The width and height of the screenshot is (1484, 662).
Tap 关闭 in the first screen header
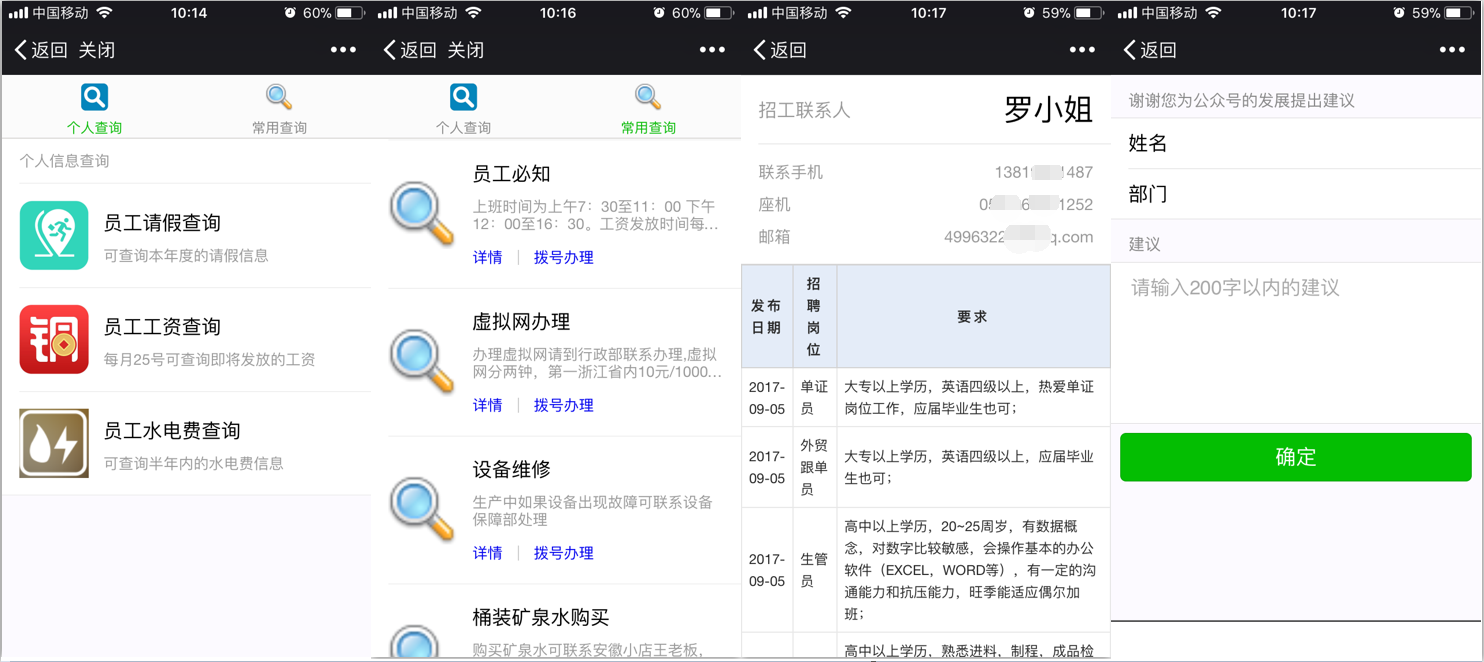pyautogui.click(x=97, y=50)
